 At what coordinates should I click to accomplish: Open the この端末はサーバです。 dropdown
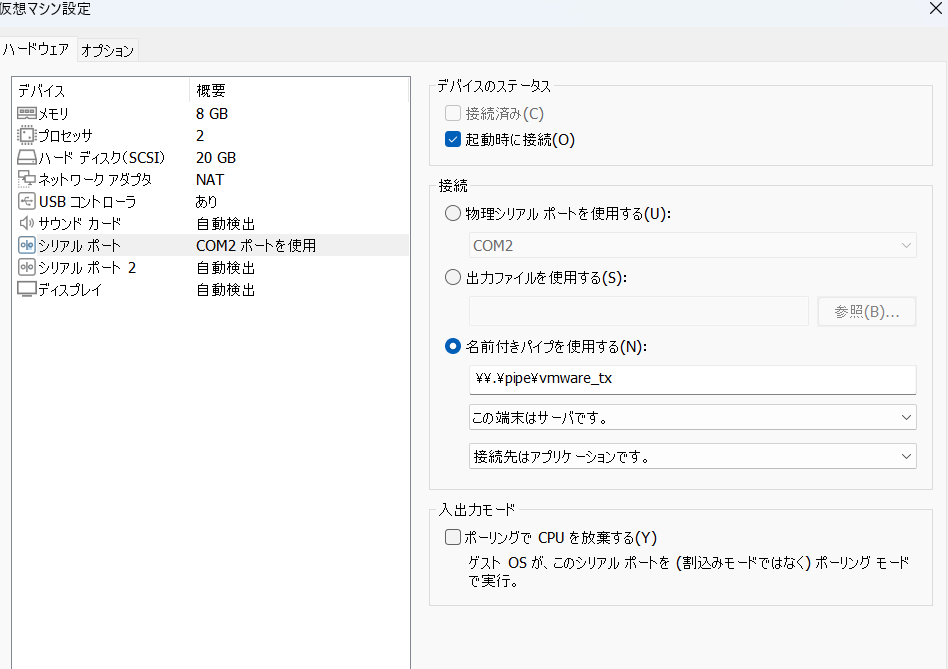coord(692,418)
